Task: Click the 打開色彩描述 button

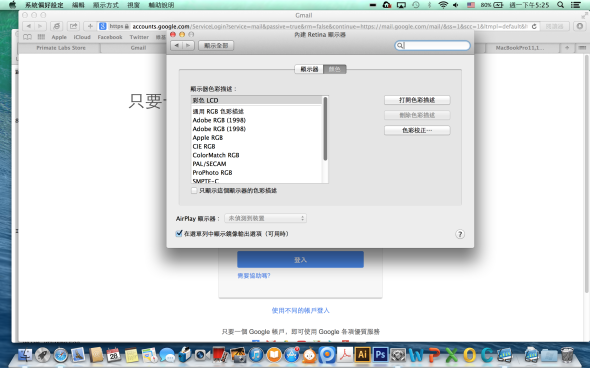Action: 417,100
